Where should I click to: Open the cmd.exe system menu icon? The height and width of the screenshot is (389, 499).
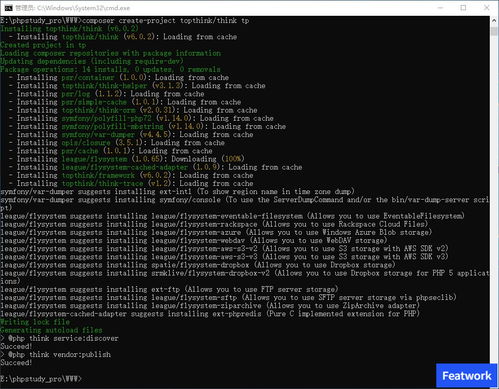[x=8, y=8]
